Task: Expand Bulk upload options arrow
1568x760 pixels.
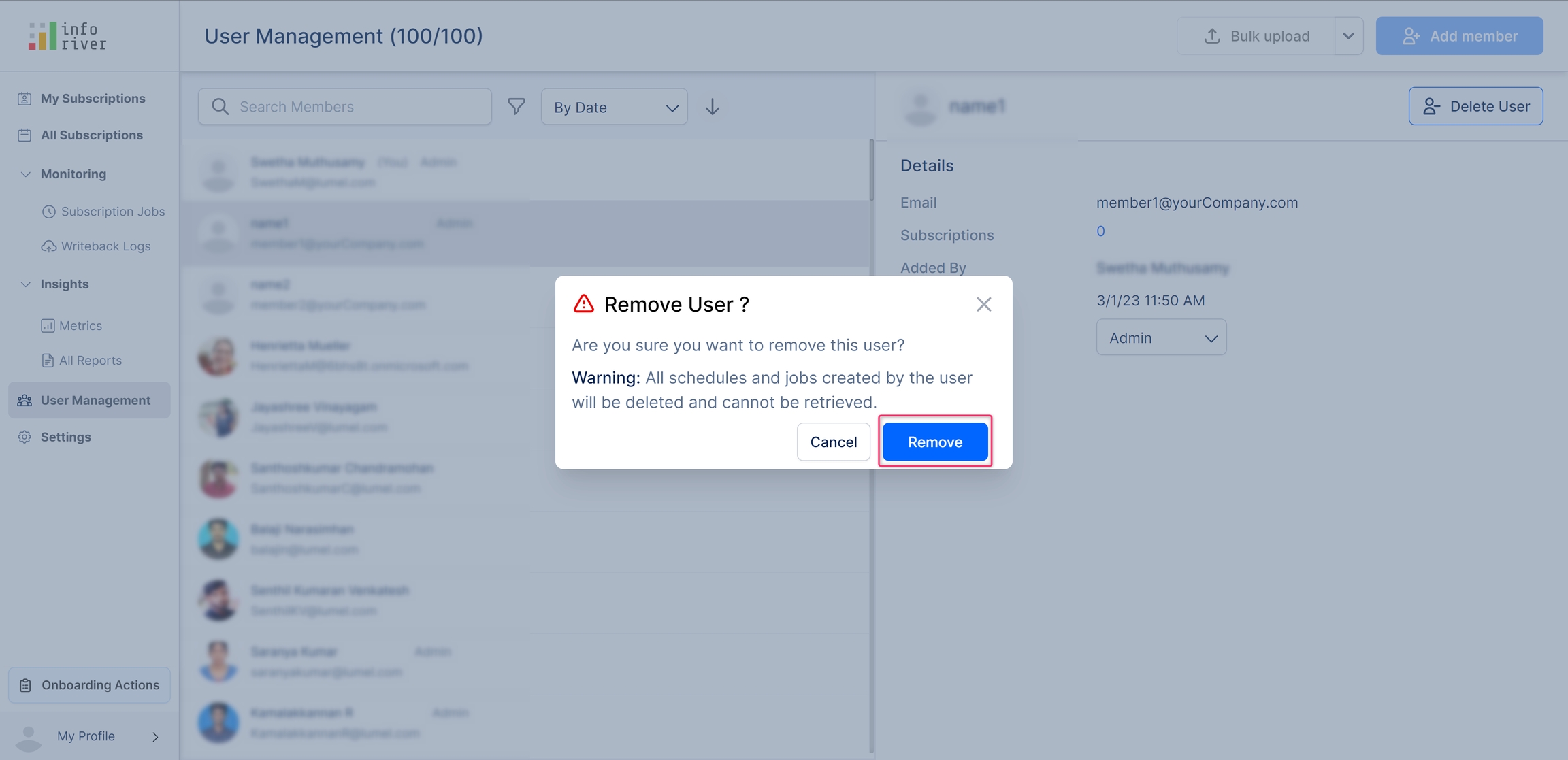Action: click(x=1348, y=36)
